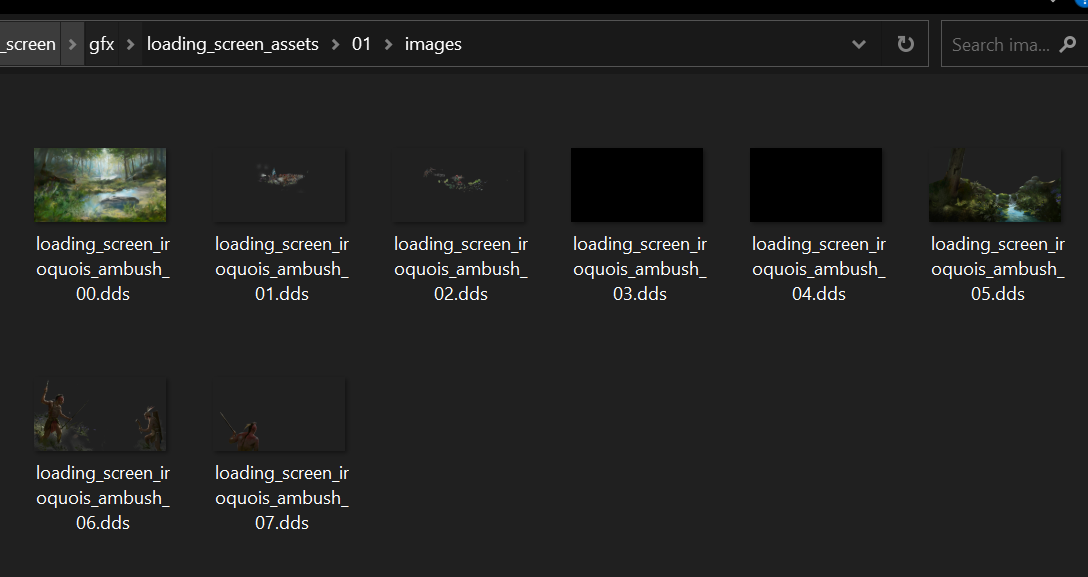Expand the chevron after loading_screen_assets breadcrumb
The image size is (1088, 577).
click(336, 44)
